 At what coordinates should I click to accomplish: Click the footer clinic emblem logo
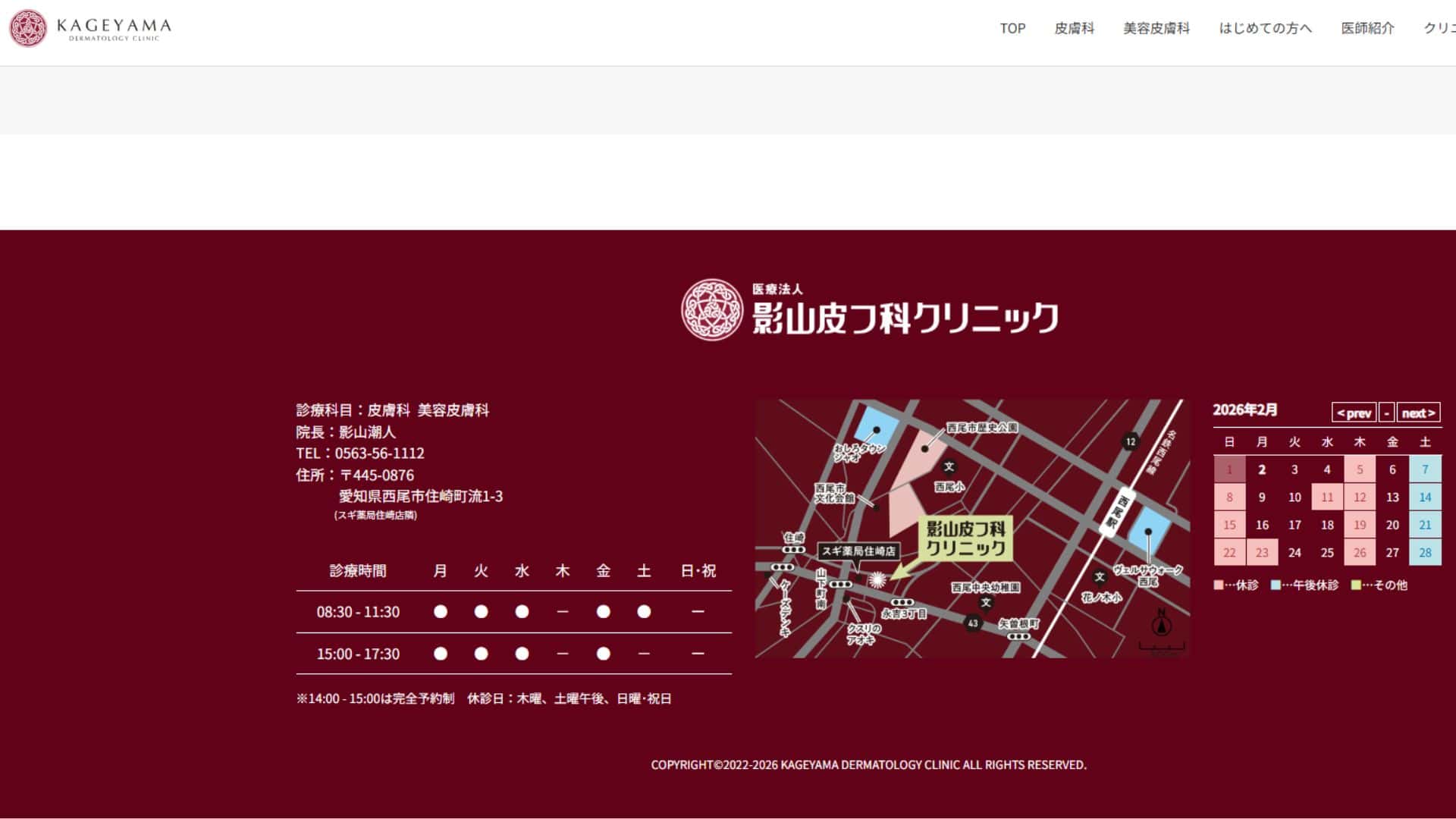(x=711, y=309)
